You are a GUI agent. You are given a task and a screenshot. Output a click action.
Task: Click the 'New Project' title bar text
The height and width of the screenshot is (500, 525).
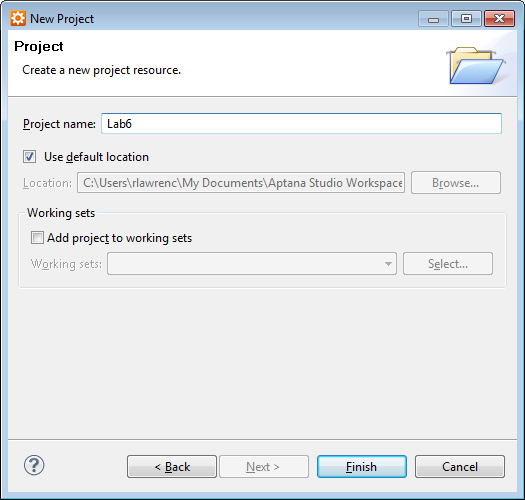click(x=62, y=19)
